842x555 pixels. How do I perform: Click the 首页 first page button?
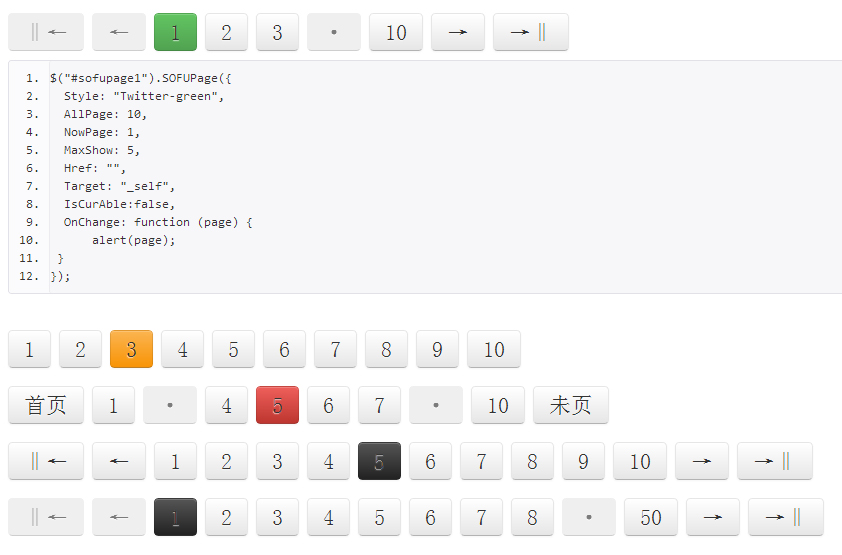(x=46, y=405)
